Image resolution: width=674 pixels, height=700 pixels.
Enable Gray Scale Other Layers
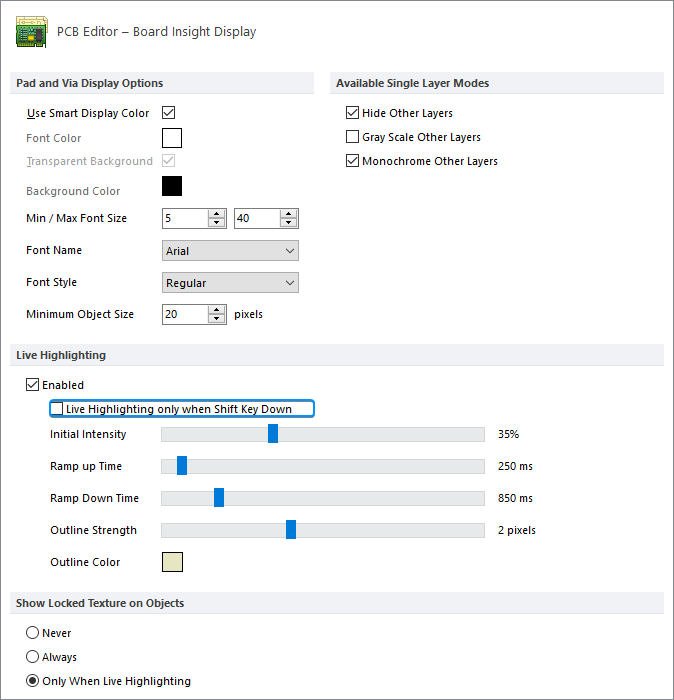pyautogui.click(x=352, y=137)
